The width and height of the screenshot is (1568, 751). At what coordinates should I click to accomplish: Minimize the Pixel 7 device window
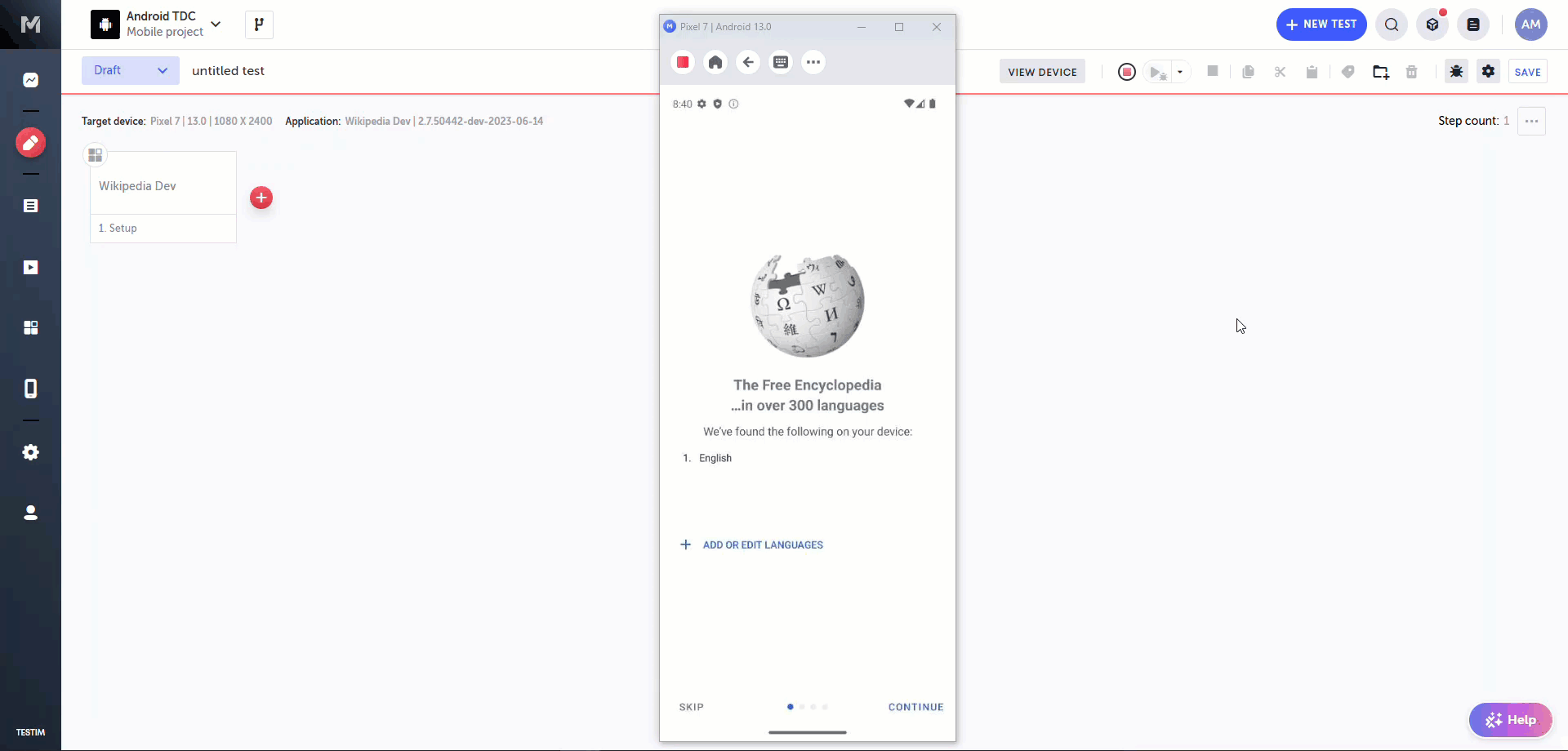click(862, 27)
